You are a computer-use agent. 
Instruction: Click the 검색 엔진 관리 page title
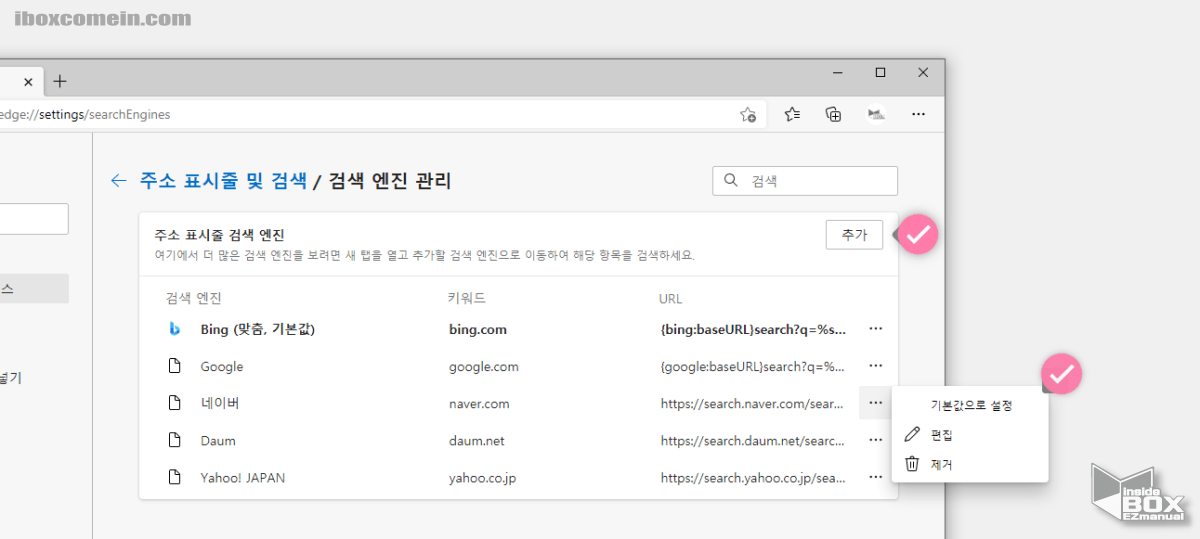[x=390, y=181]
